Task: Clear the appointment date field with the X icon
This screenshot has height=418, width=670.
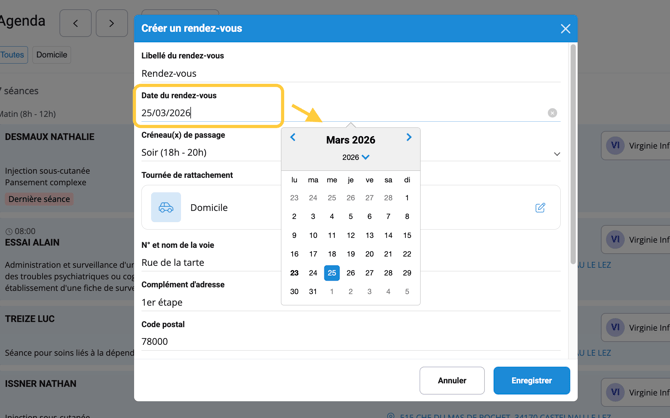Action: tap(552, 113)
